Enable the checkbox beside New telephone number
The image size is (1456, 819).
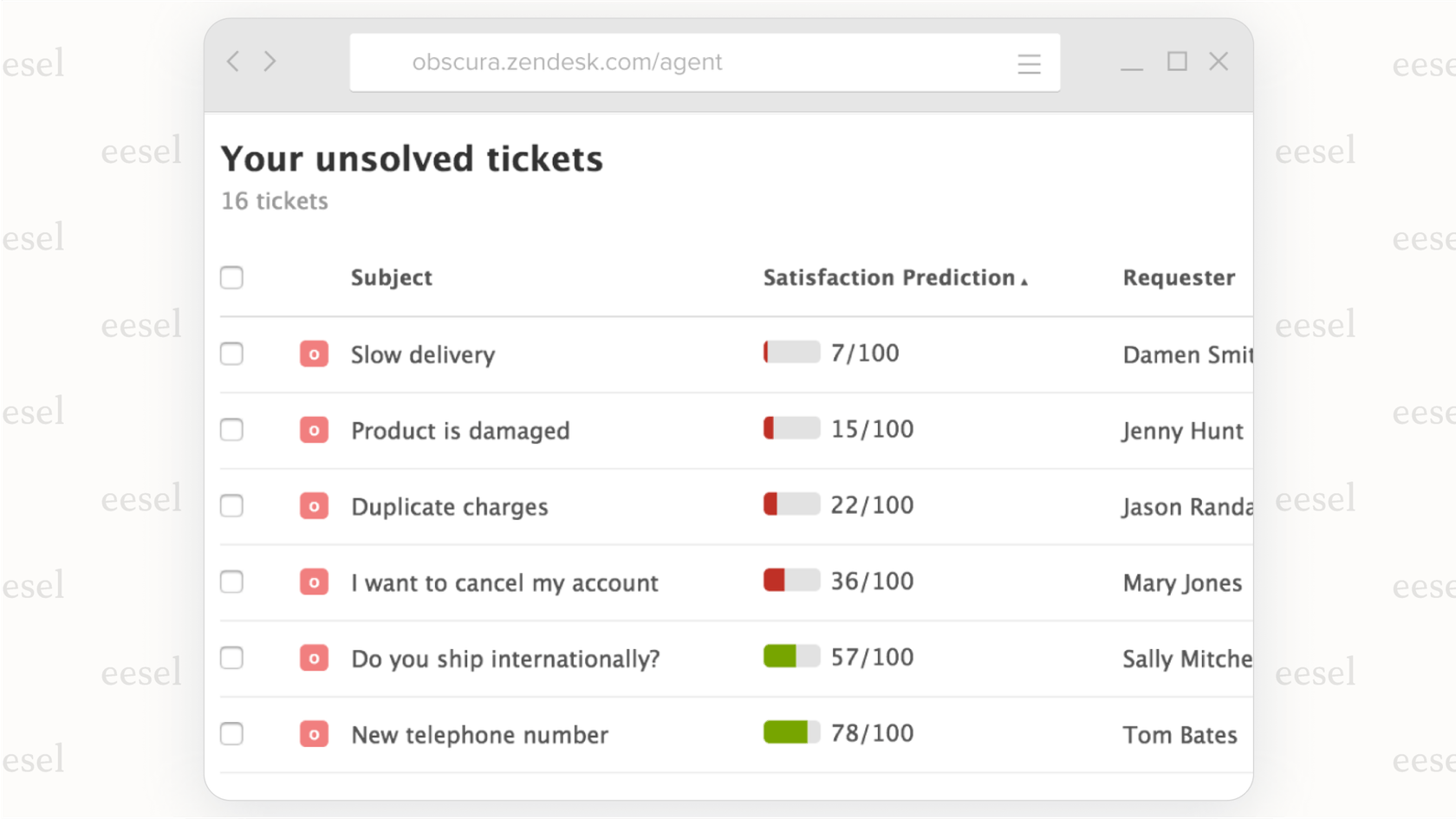(231, 733)
